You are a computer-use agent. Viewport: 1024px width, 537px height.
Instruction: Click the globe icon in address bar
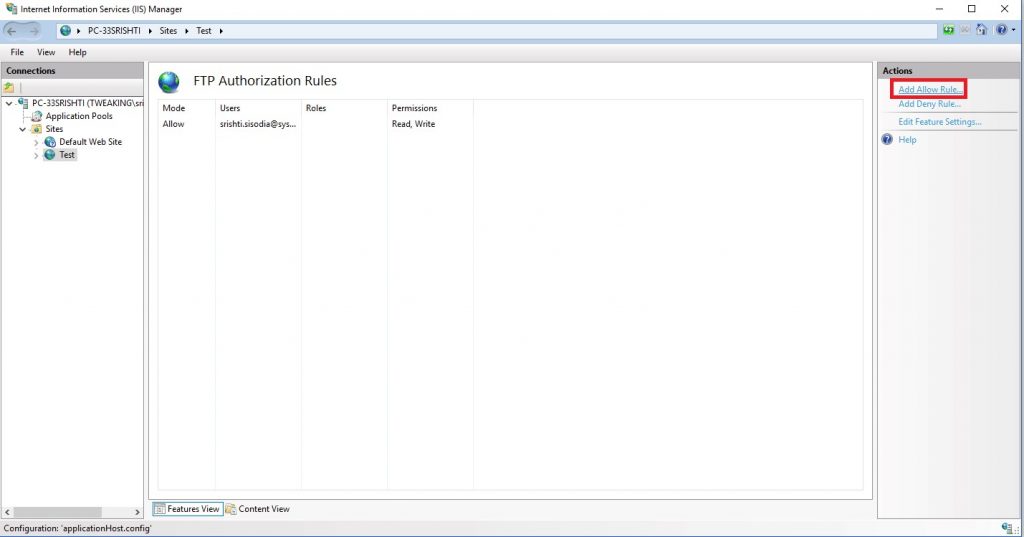pyautogui.click(x=66, y=31)
